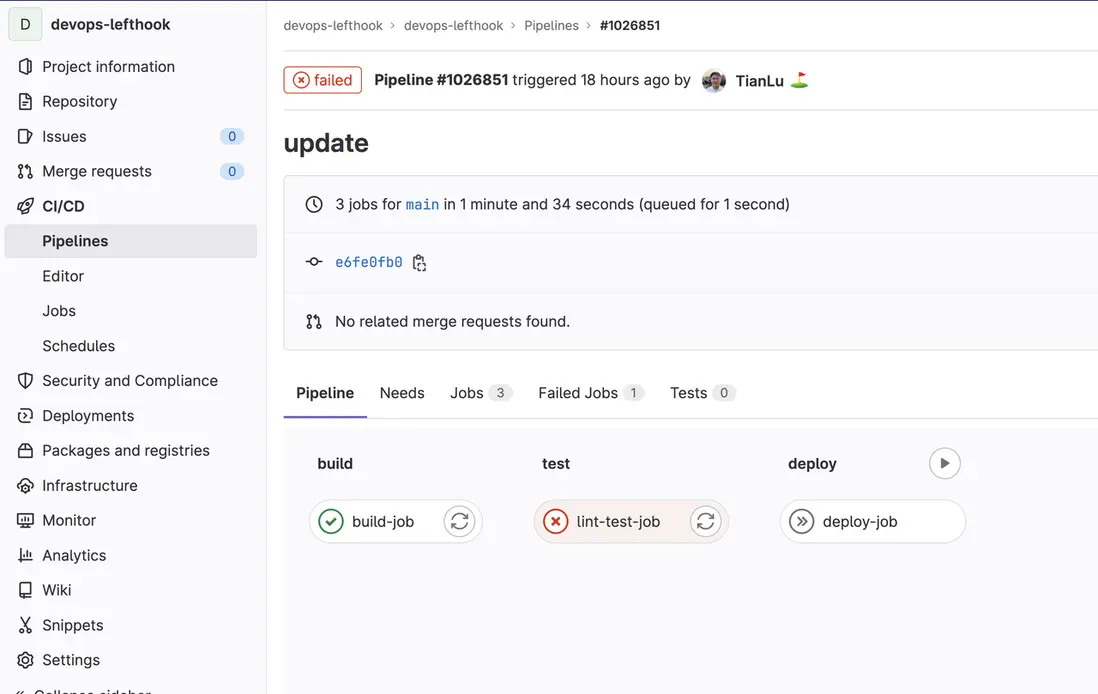The width and height of the screenshot is (1098, 694).
Task: Copy the commit SHA to clipboard
Action: 419,263
